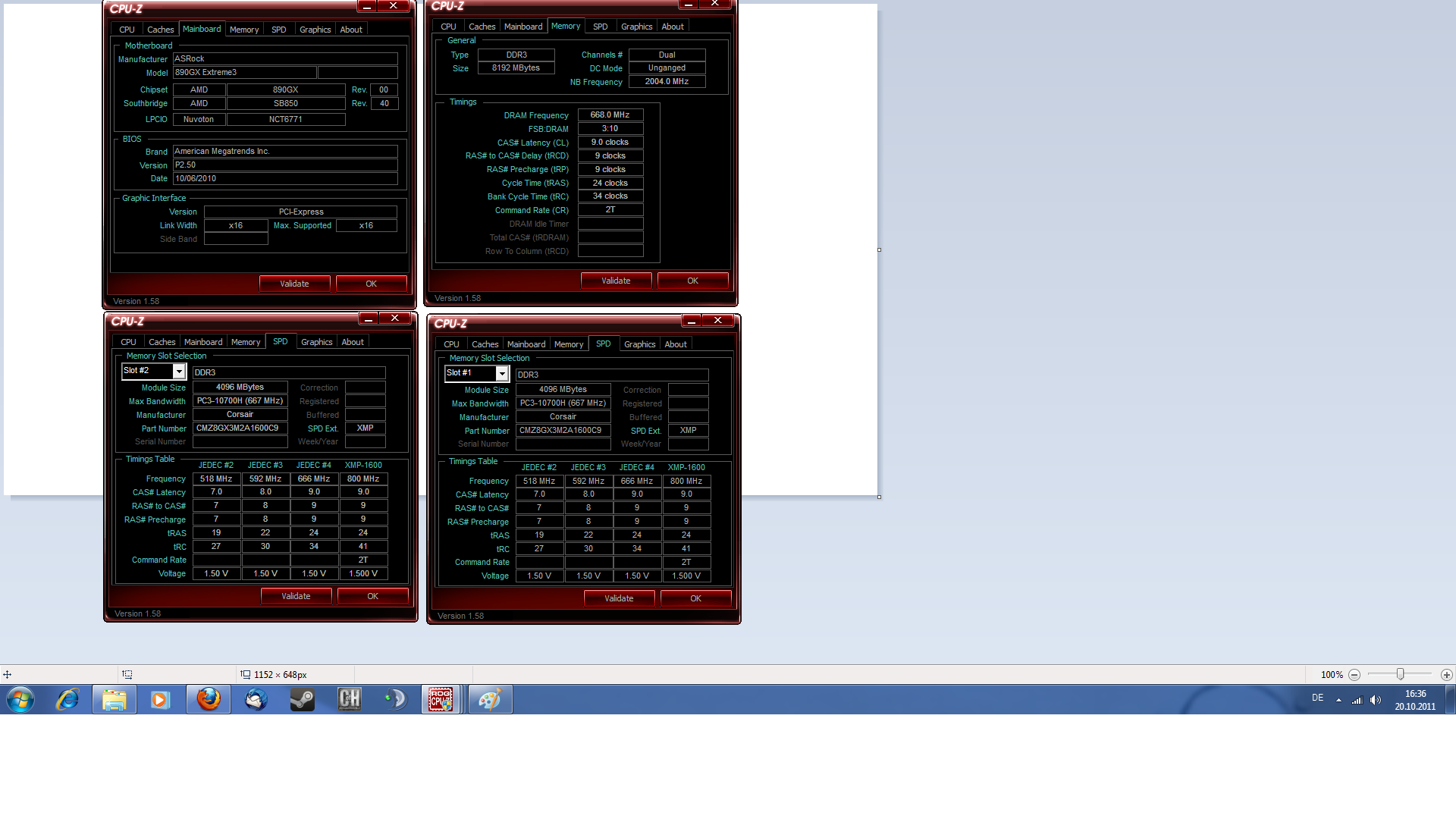
Task: Click the NCT6771 LPCIO value
Action: tap(286, 119)
